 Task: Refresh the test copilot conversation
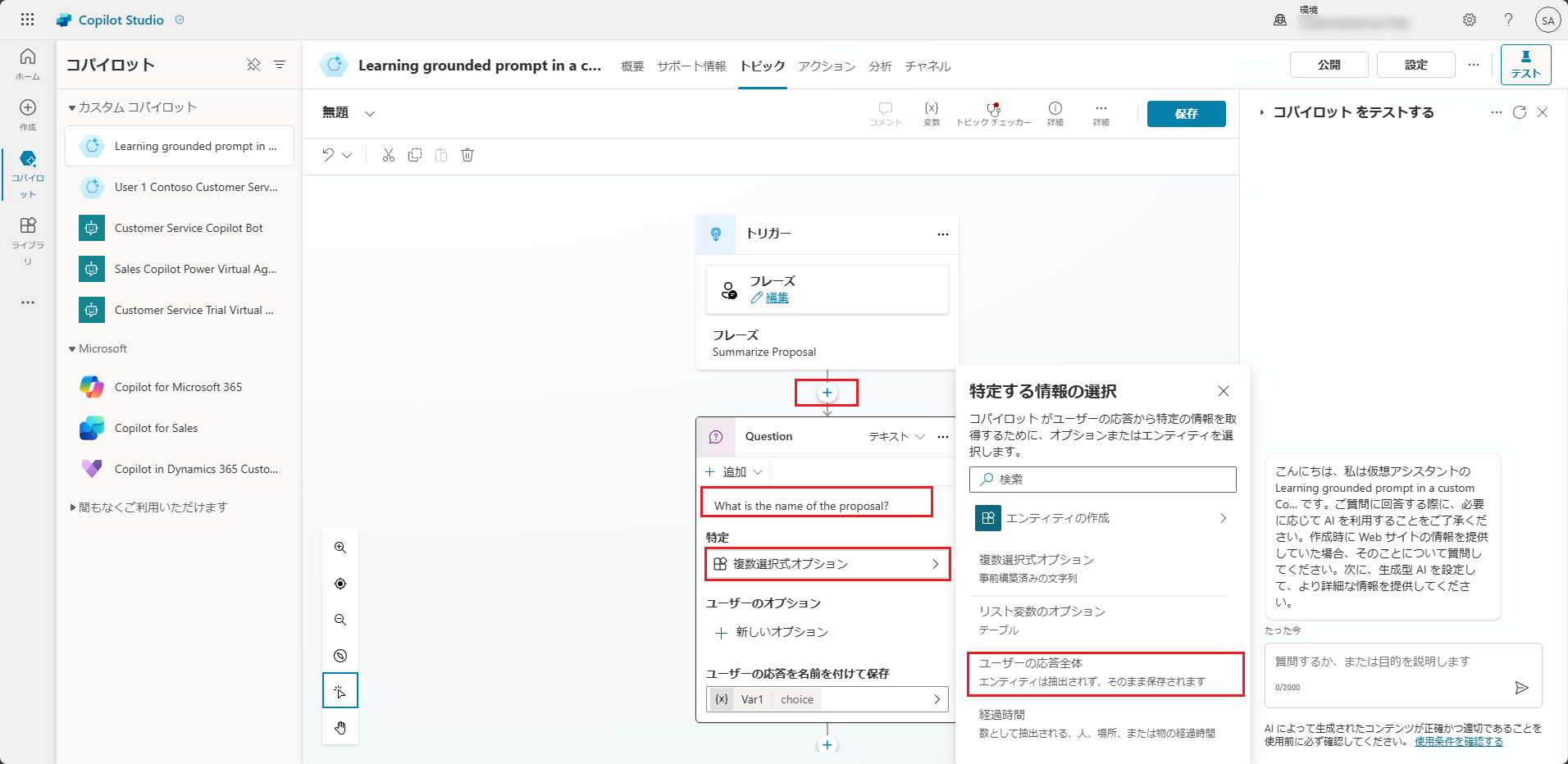pos(1520,112)
